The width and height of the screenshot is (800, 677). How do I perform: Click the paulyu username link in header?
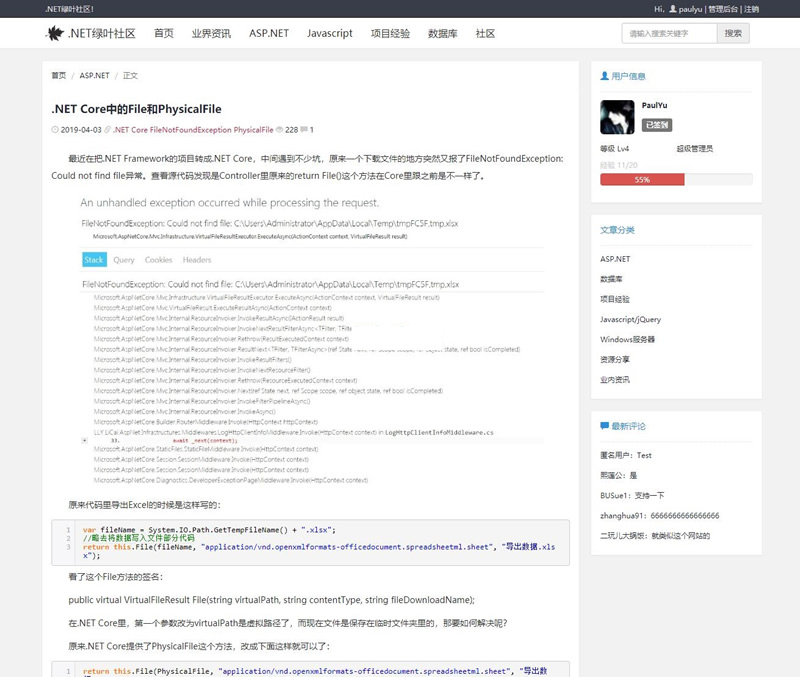pos(690,9)
